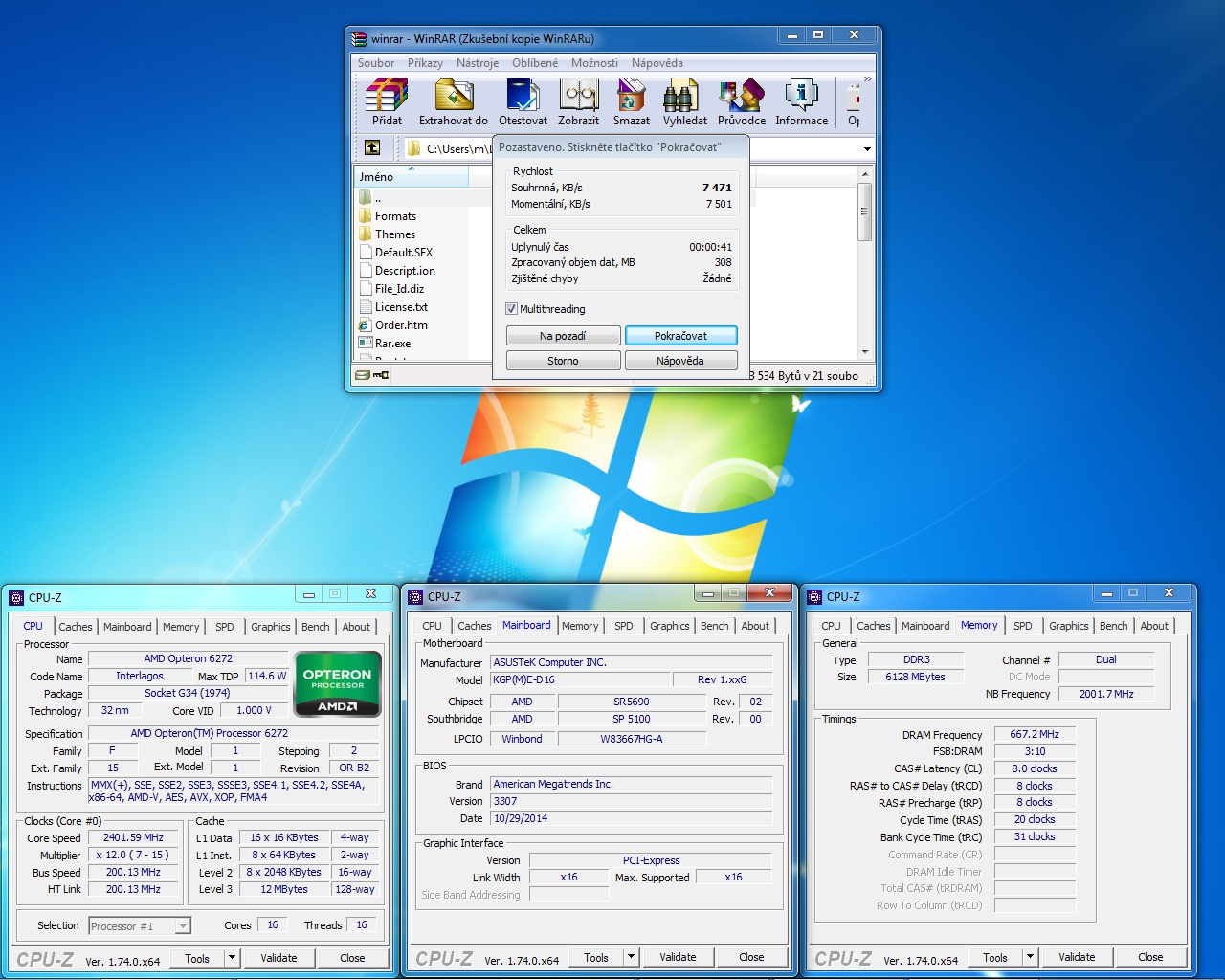Switch to Graphics tab in right CPU-Z

click(1069, 626)
